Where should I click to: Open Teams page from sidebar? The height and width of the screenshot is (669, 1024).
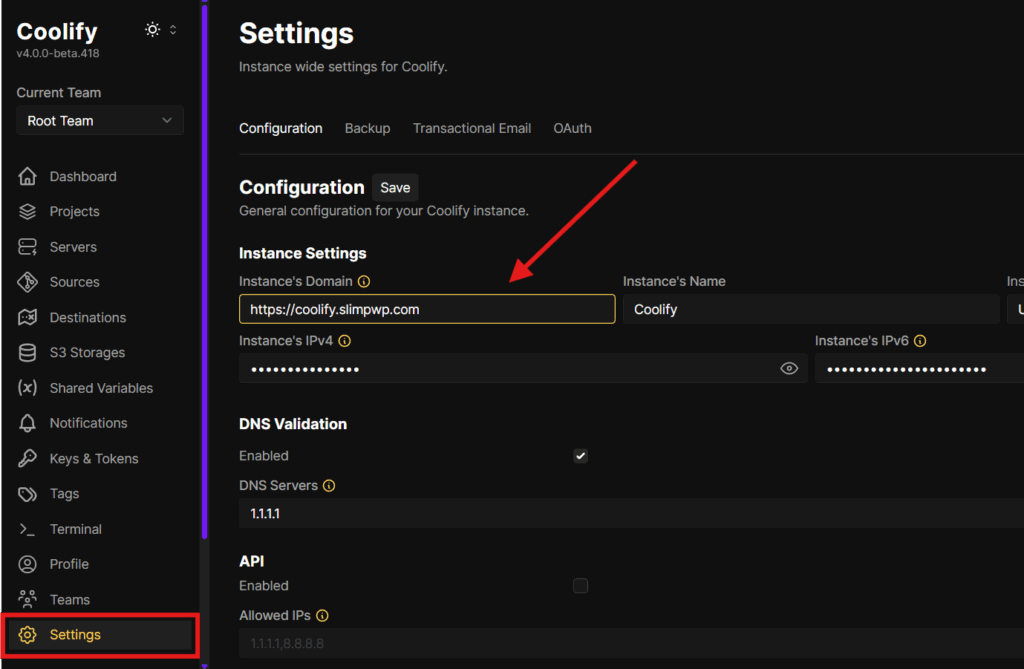(70, 600)
